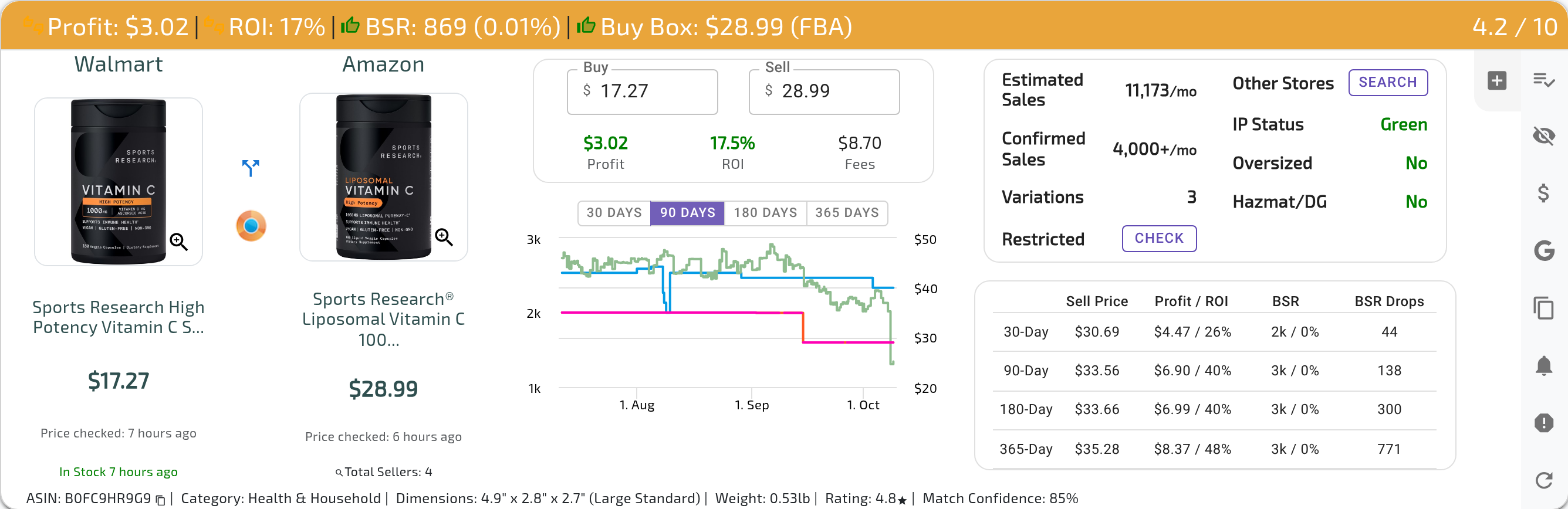
Task: Open the checklist playlist-check icon
Action: pyautogui.click(x=1544, y=80)
